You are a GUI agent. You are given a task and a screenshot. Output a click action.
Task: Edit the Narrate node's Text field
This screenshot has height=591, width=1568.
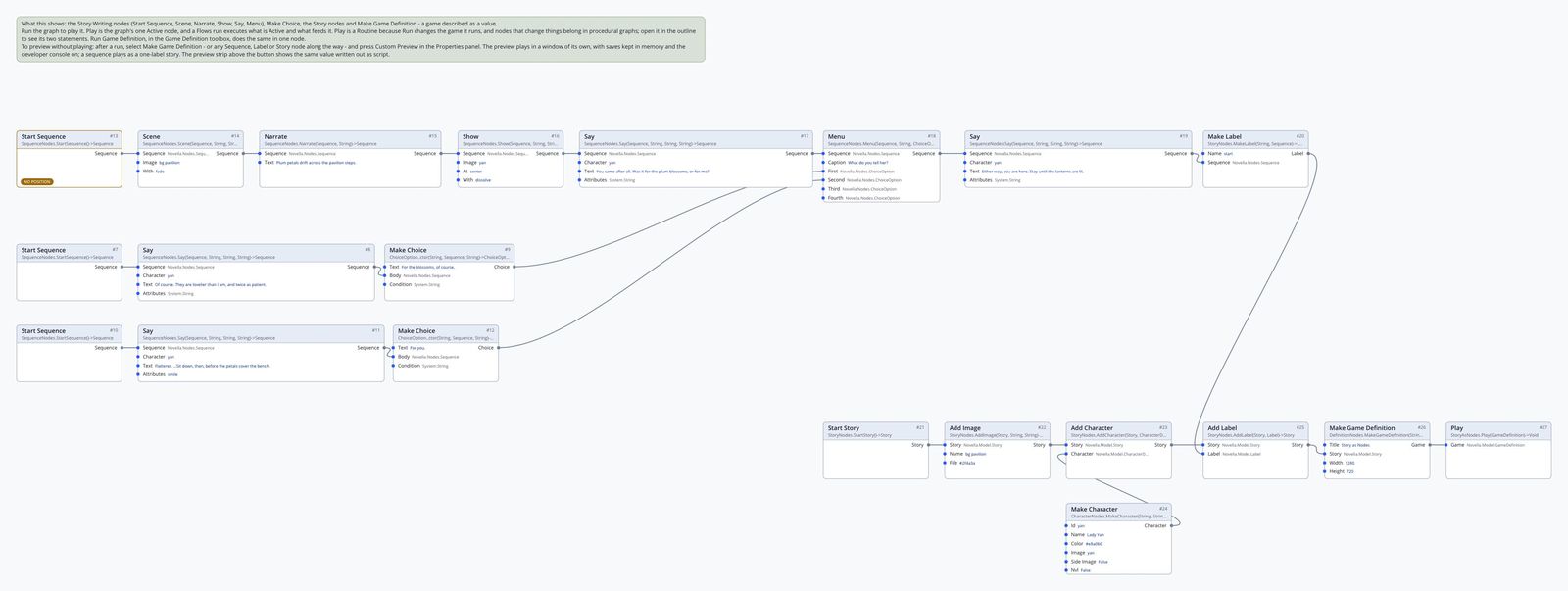pyautogui.click(x=315, y=163)
